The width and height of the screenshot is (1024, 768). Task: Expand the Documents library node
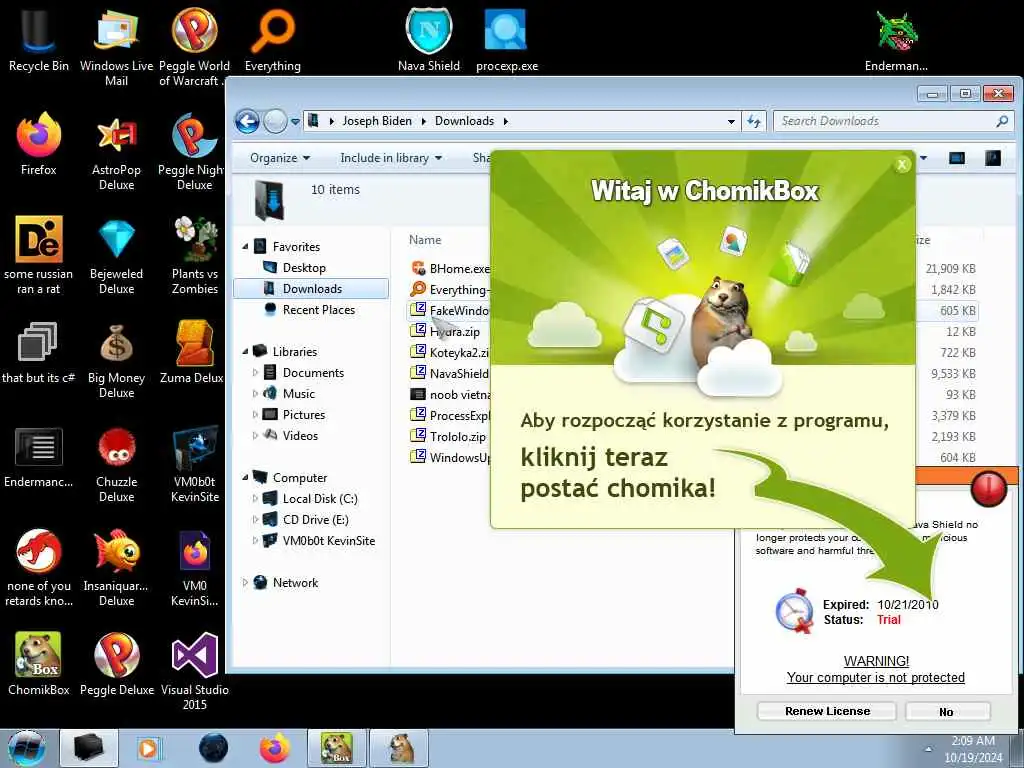[x=255, y=373]
